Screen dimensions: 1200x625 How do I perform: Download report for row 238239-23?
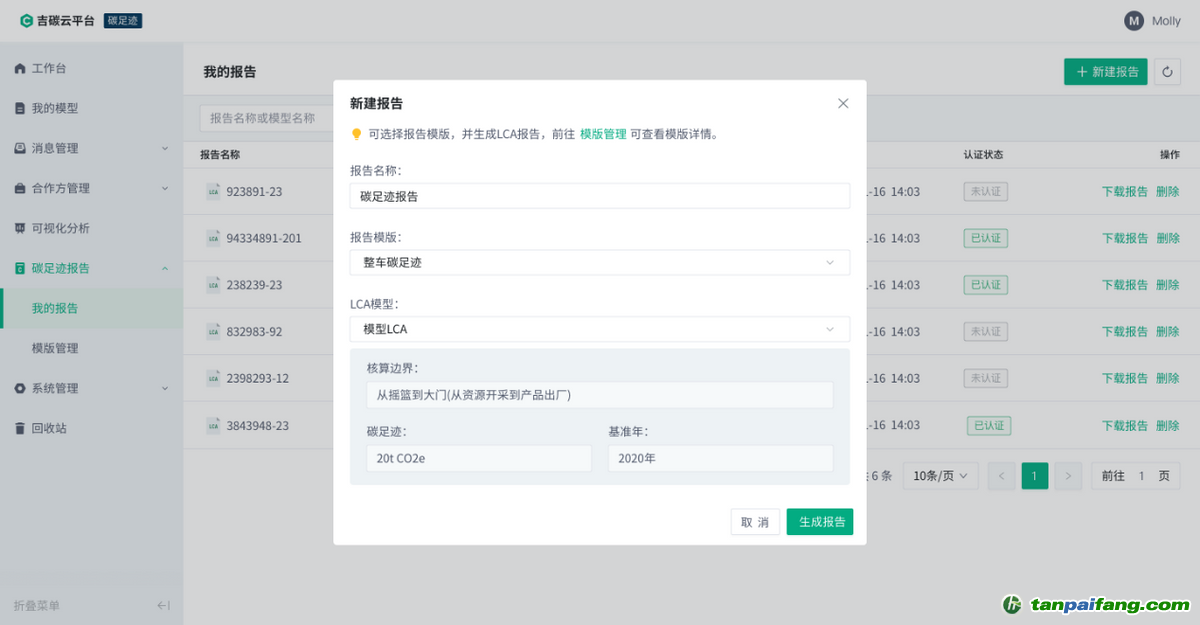1125,285
